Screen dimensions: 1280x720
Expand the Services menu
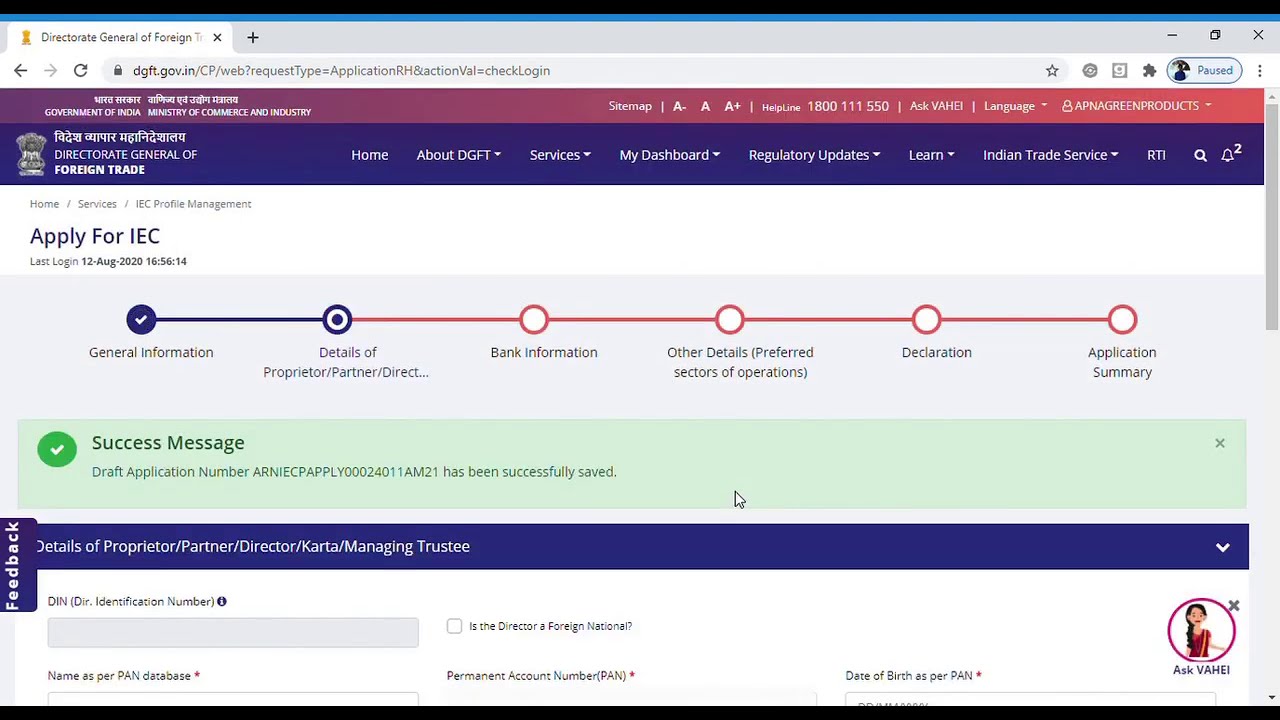[x=560, y=154]
